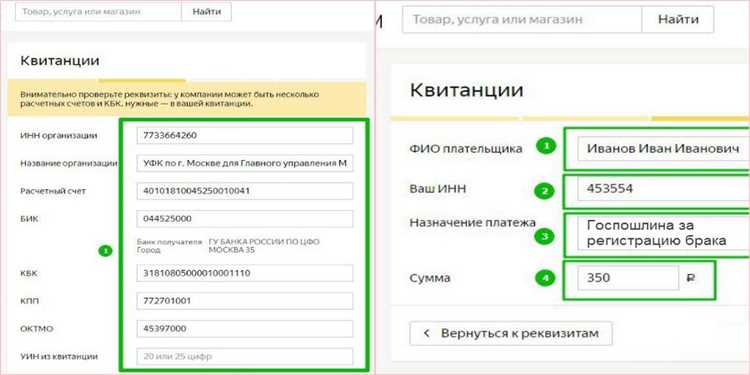Click the БИК field 044525000
750x375 pixels.
245,219
